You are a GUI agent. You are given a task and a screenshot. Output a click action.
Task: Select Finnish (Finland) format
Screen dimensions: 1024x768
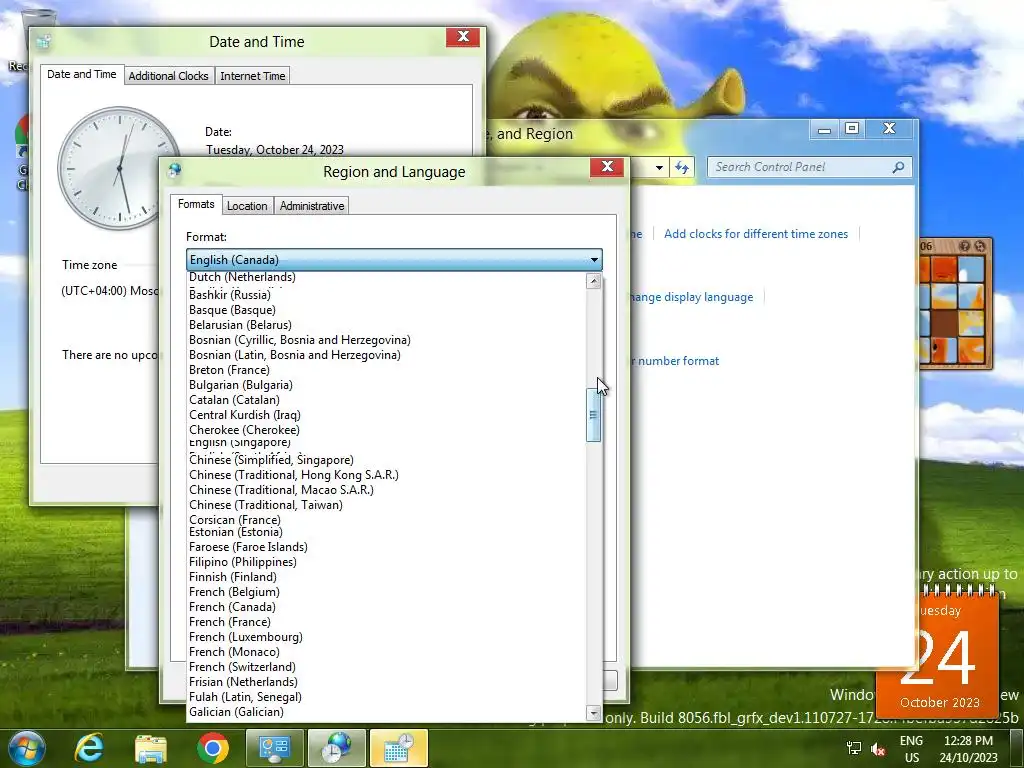coord(232,577)
